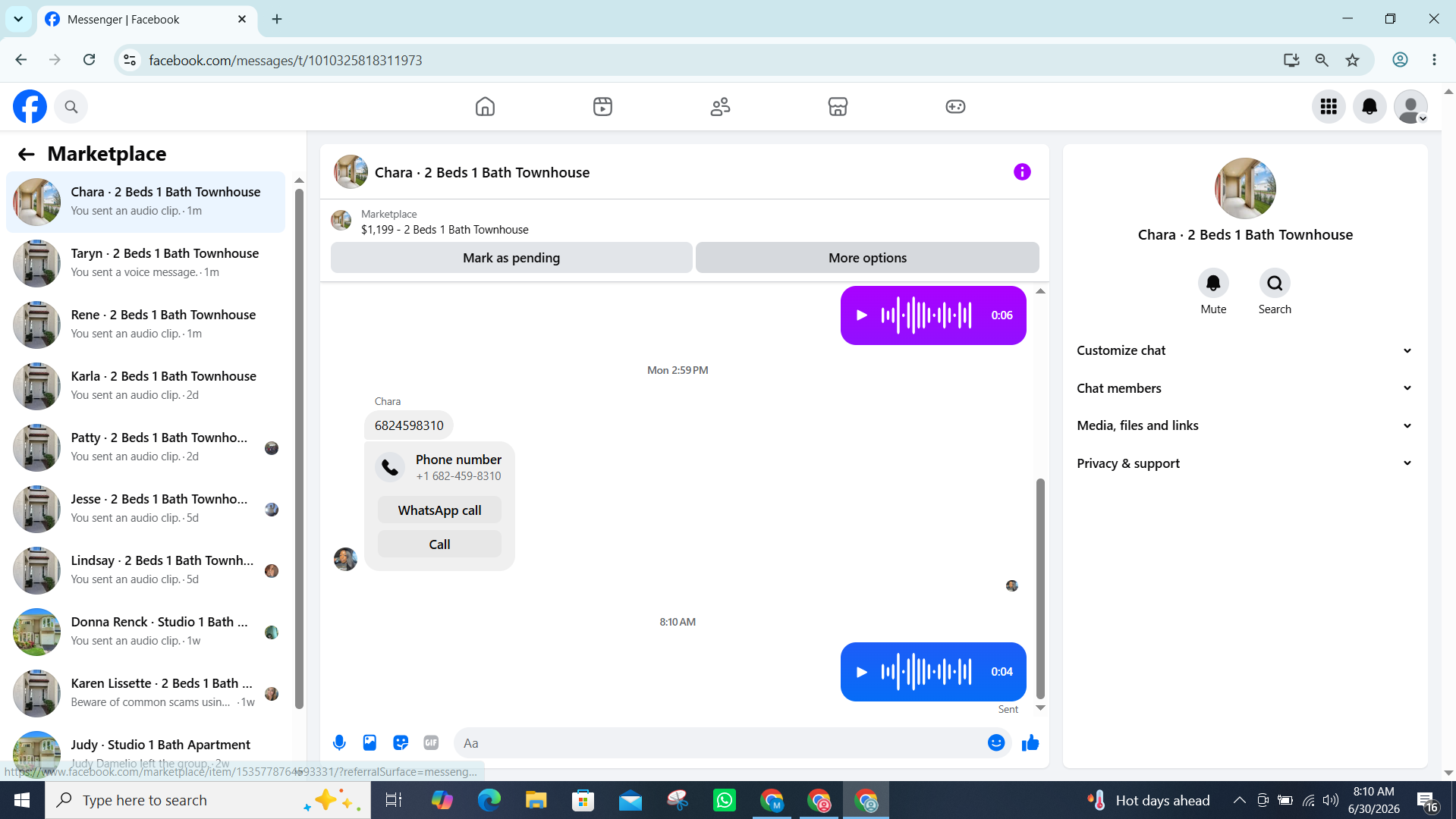Open Karla's townhouse conversation
The width and height of the screenshot is (1456, 819).
146,386
